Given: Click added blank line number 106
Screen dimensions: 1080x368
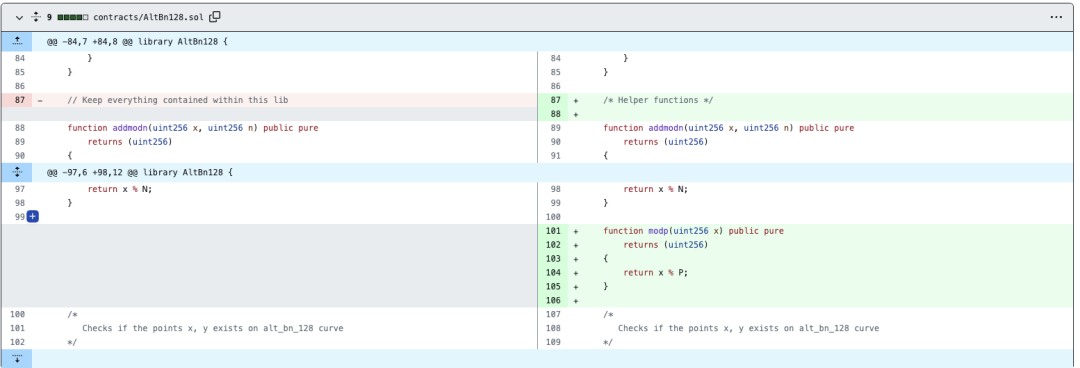Looking at the screenshot, I should pos(553,300).
